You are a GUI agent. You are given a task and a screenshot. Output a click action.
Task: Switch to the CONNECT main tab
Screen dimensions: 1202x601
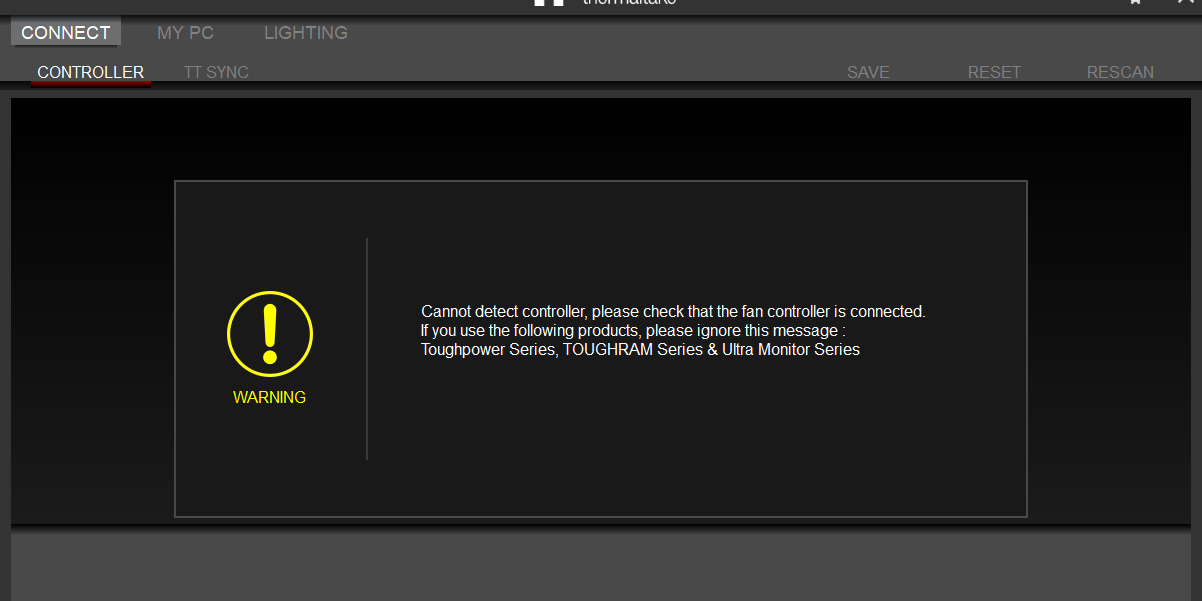click(x=66, y=33)
